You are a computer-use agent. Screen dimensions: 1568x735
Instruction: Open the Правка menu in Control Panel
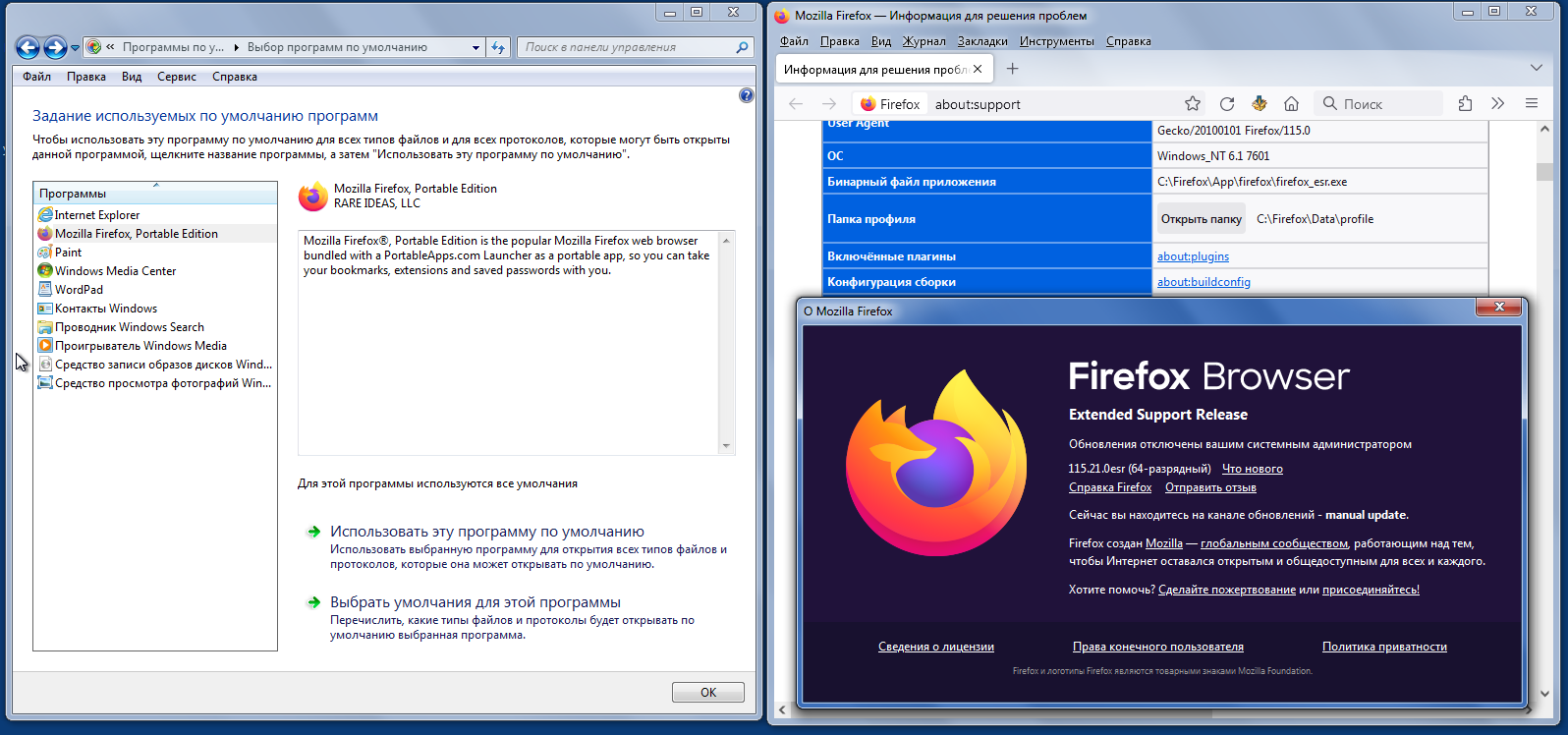click(x=86, y=77)
